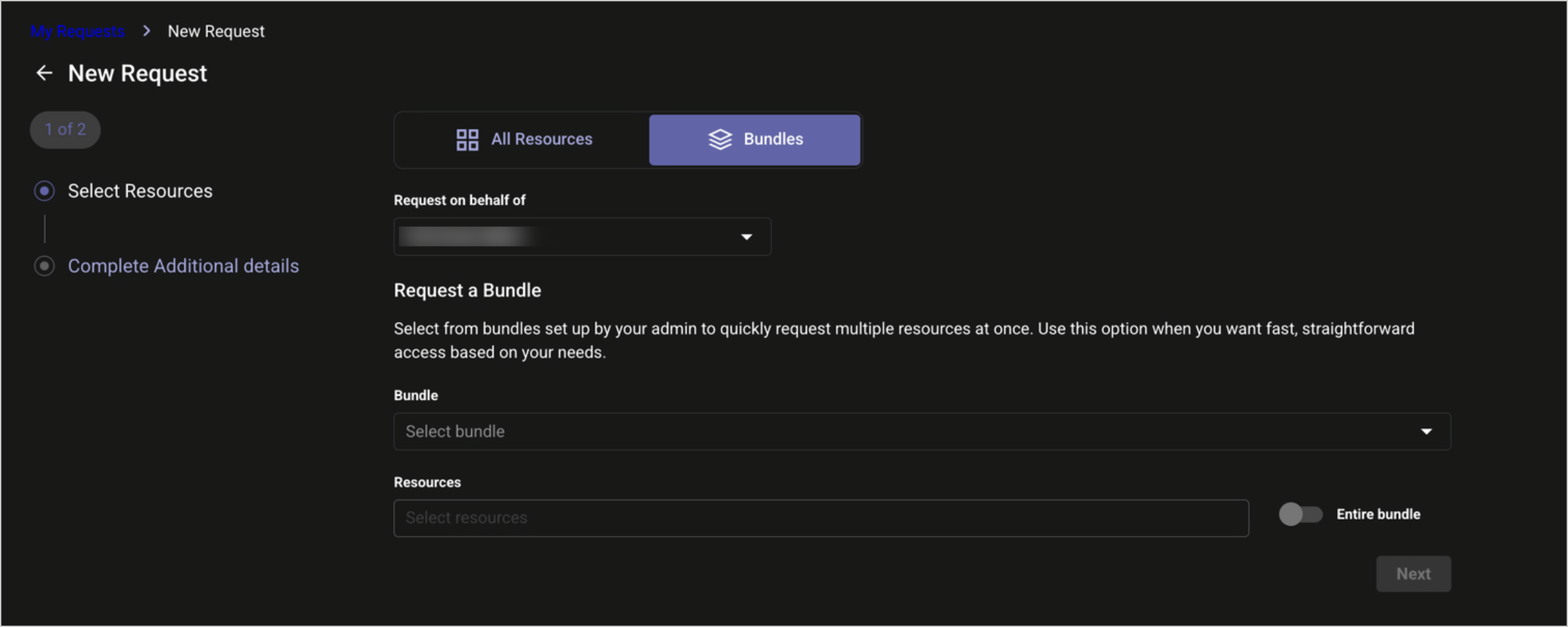Click the 1 of 2 step badge

tap(65, 130)
